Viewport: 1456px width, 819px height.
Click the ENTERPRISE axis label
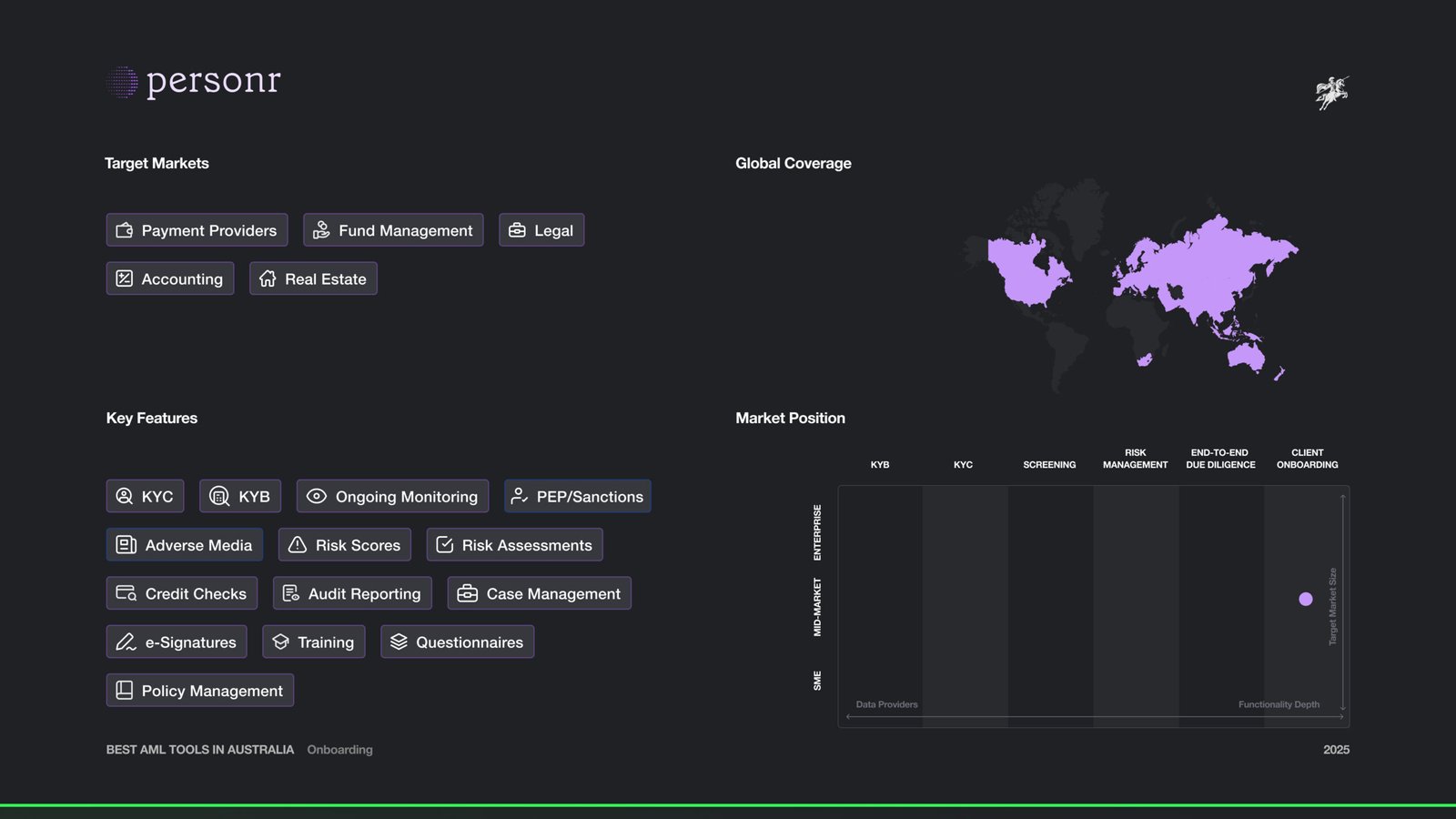coord(817,532)
